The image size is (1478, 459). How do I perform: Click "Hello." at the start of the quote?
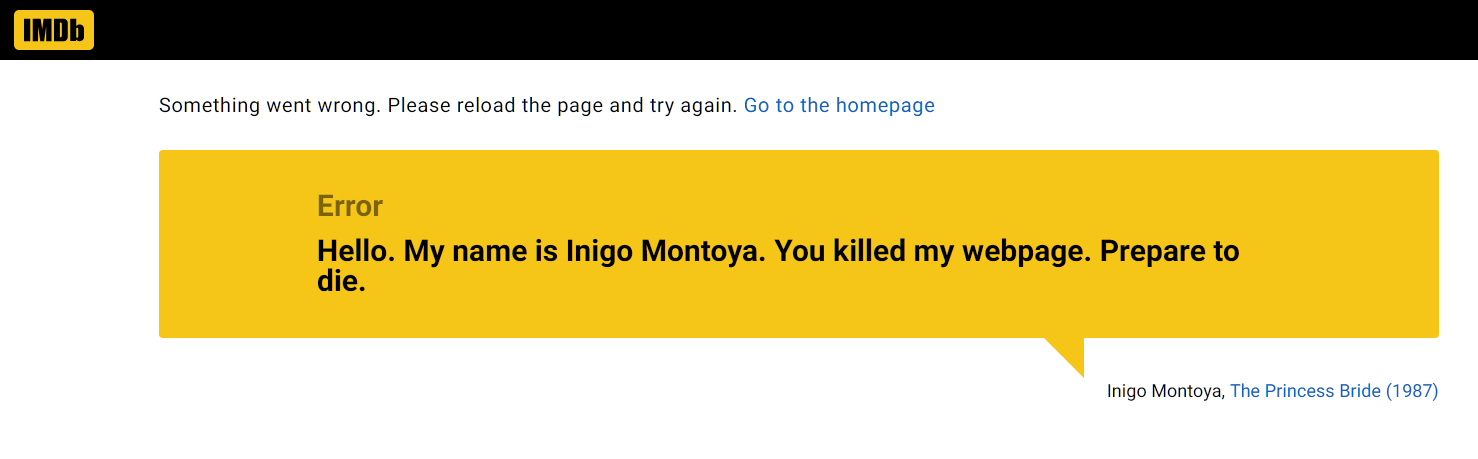pos(356,251)
